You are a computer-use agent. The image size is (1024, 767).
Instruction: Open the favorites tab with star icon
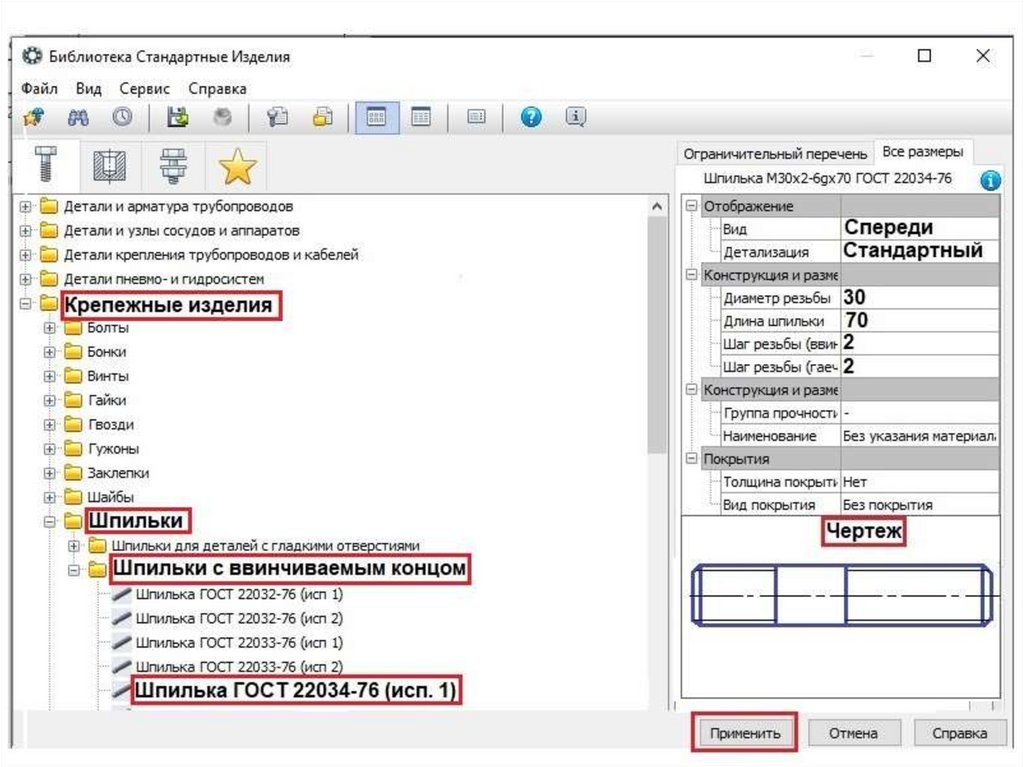click(237, 166)
